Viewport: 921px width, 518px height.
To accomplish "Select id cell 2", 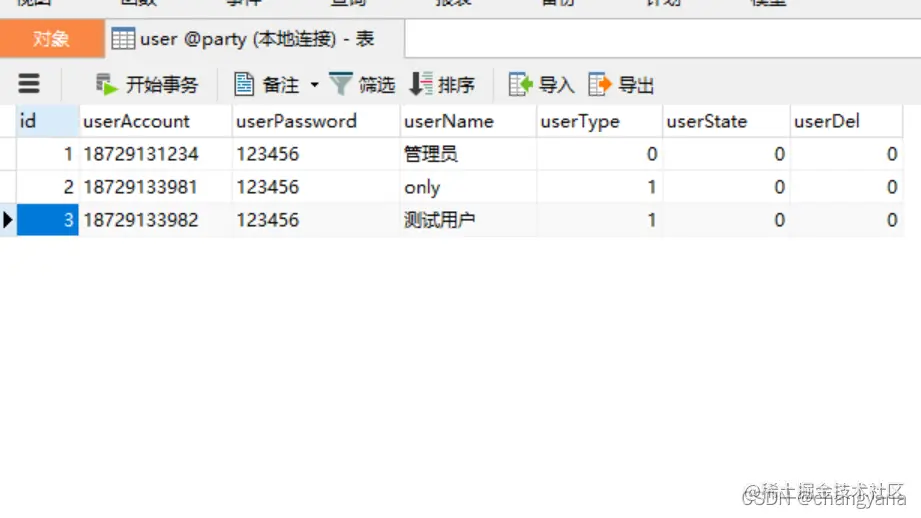I will coord(48,187).
